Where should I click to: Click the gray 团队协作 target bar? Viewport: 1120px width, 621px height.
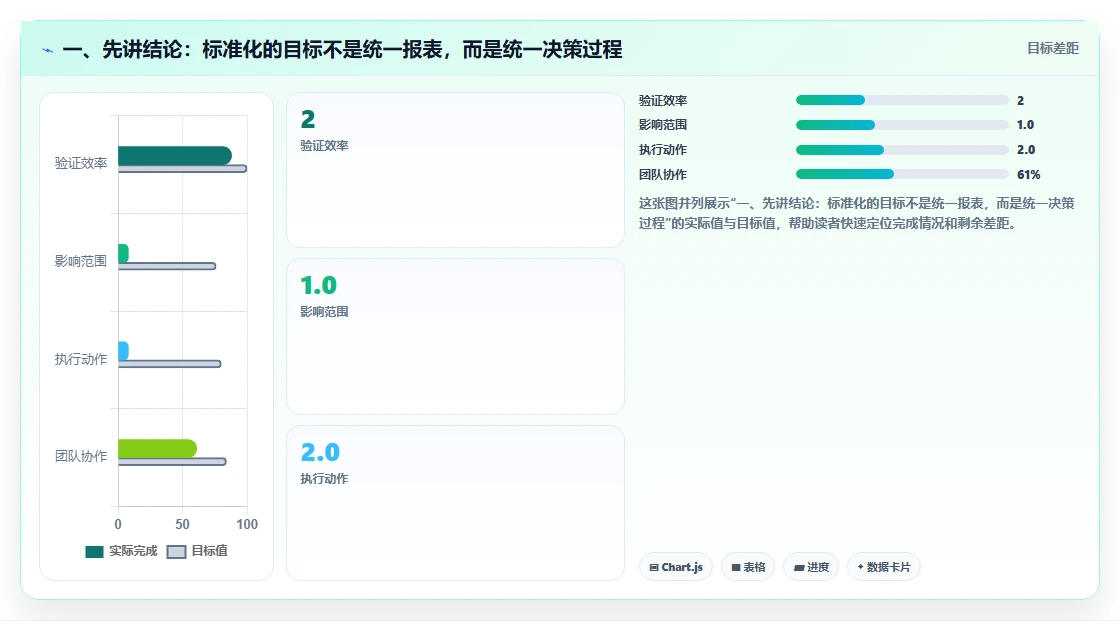(172, 462)
